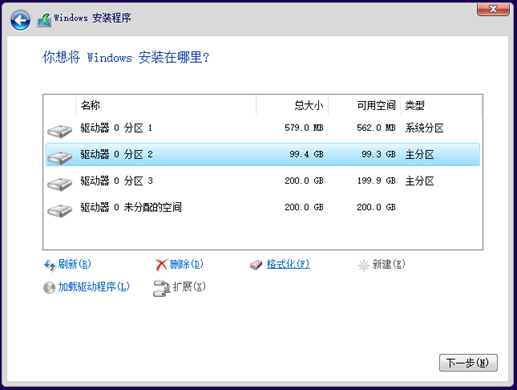Viewport: 517px width, 390px height.
Task: Select row 驱动器 0 分区 2
Action: (263, 154)
